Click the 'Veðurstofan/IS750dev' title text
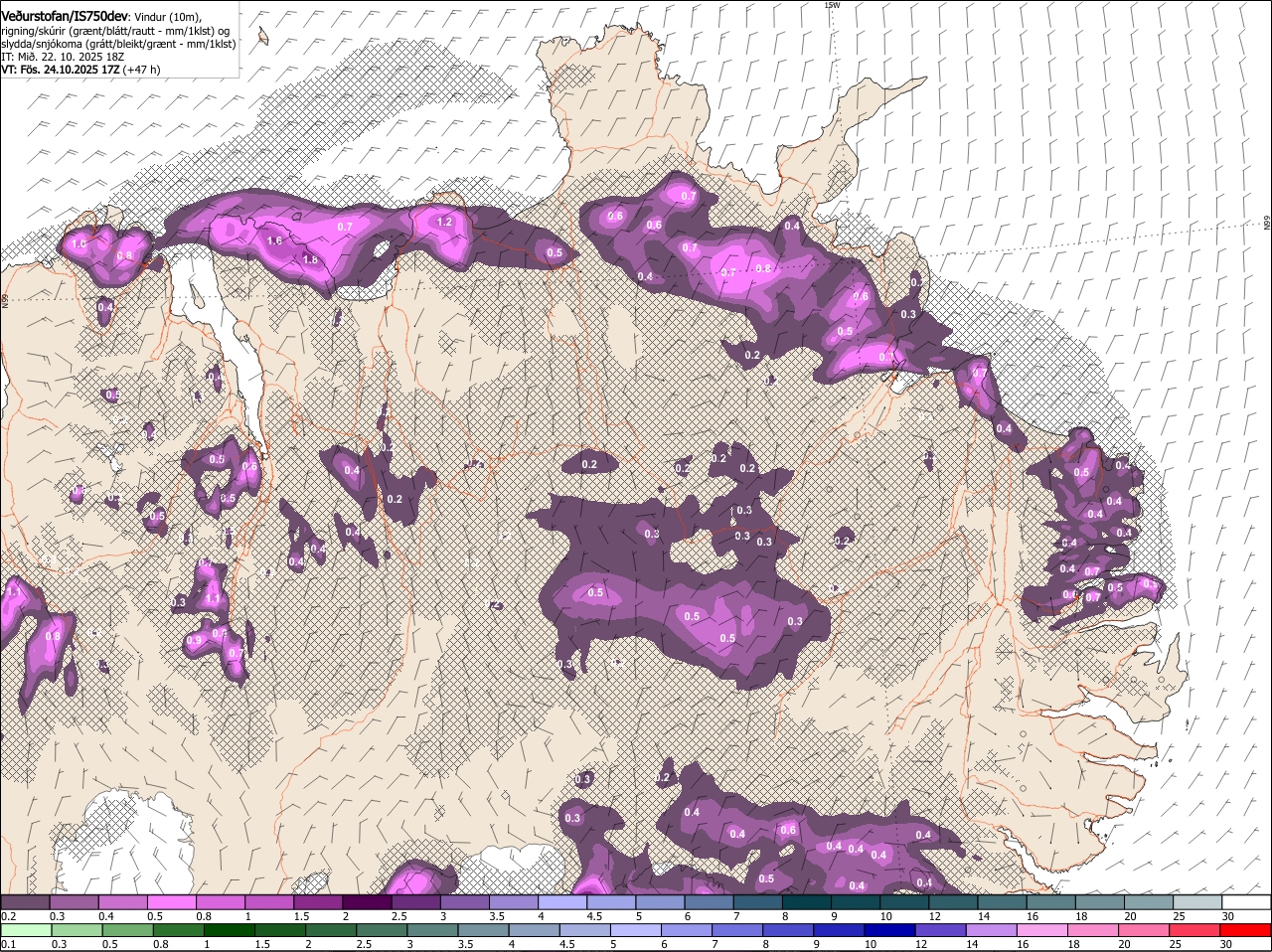Viewport: 1272px width, 952px height. coord(65,17)
